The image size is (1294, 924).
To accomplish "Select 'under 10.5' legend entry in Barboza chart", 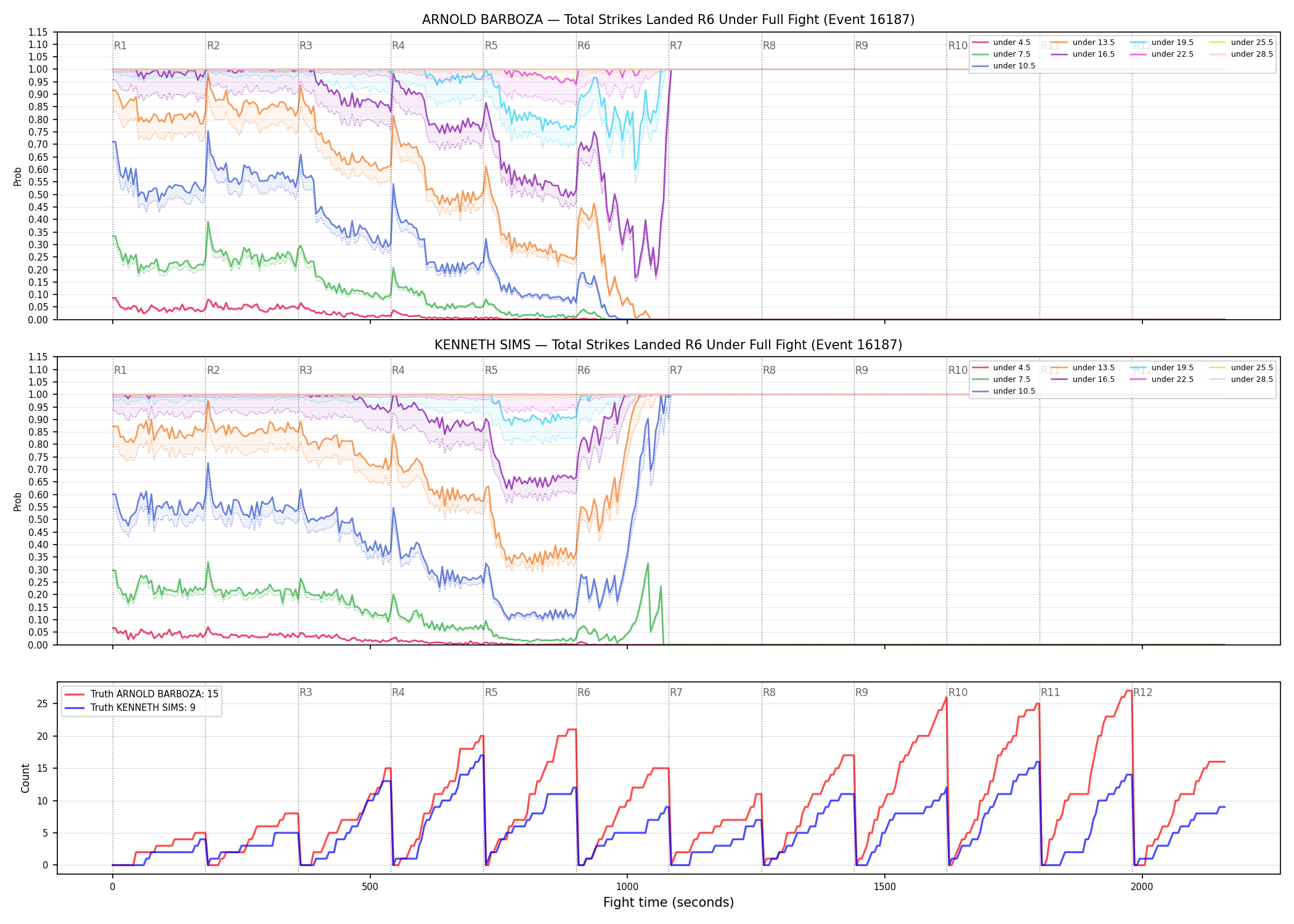I will [x=1004, y=66].
